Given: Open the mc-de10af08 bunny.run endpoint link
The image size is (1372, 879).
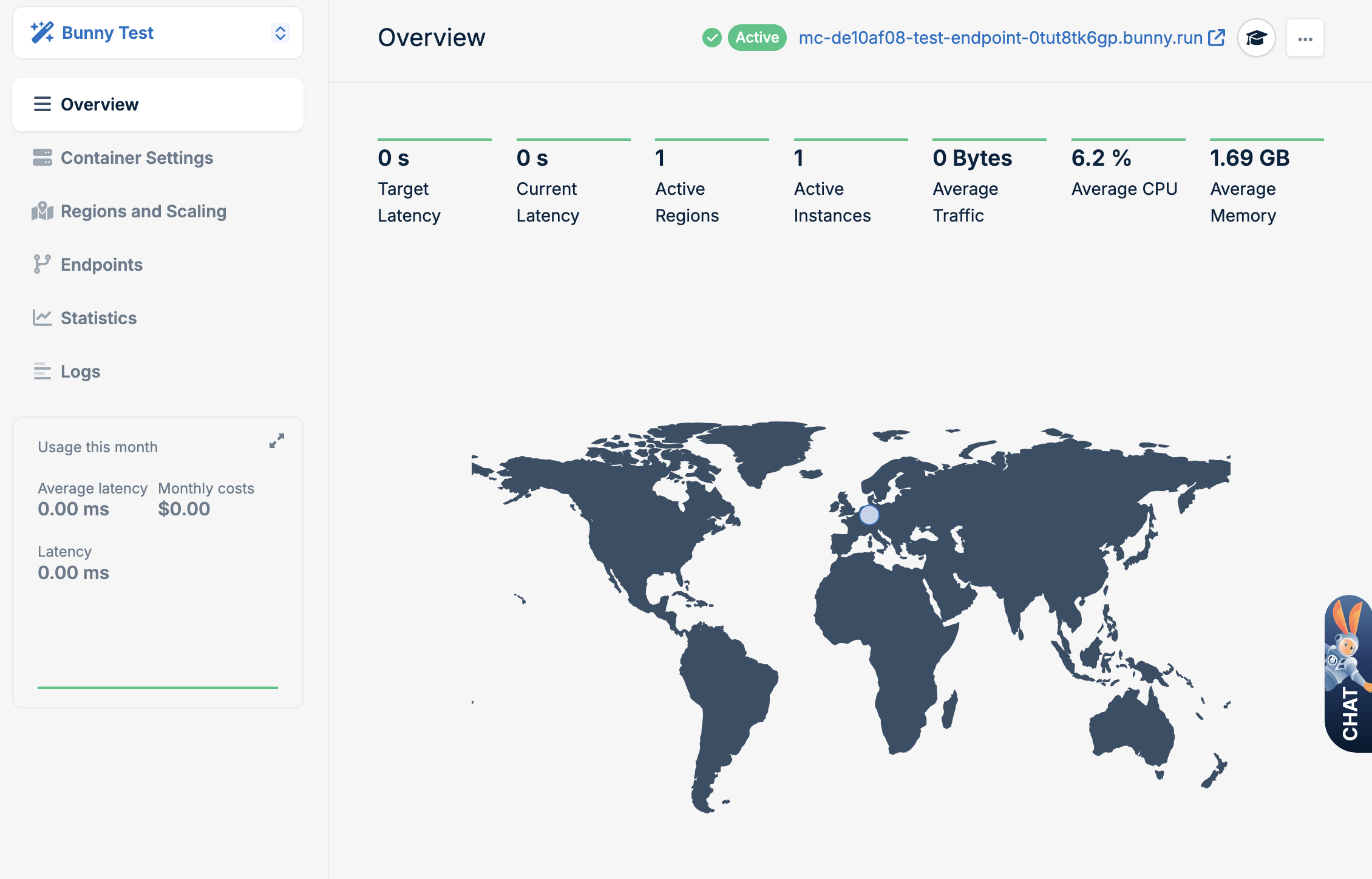Looking at the screenshot, I should pyautogui.click(x=1000, y=38).
